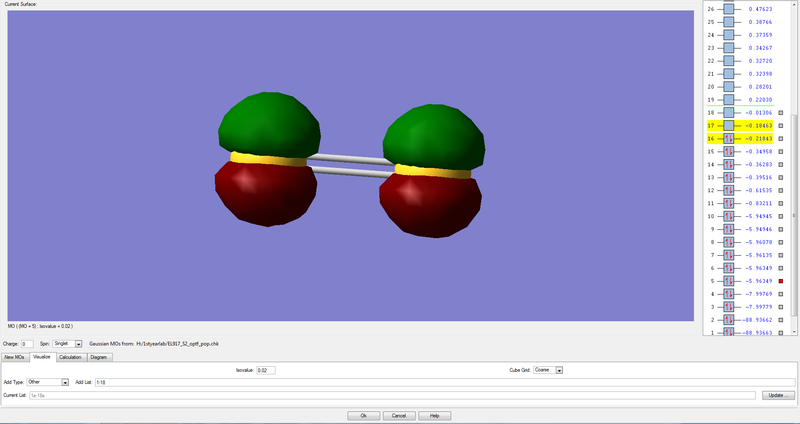Select orbital 10 occupancy box
Viewport: 800px width, 424px height.
729,216
